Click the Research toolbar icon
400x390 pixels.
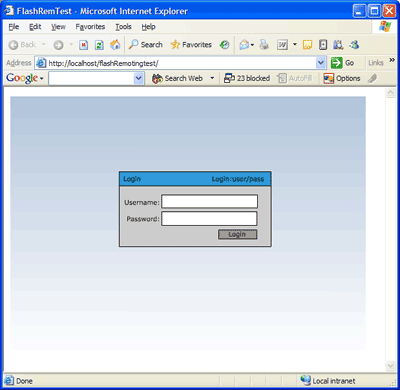click(323, 45)
